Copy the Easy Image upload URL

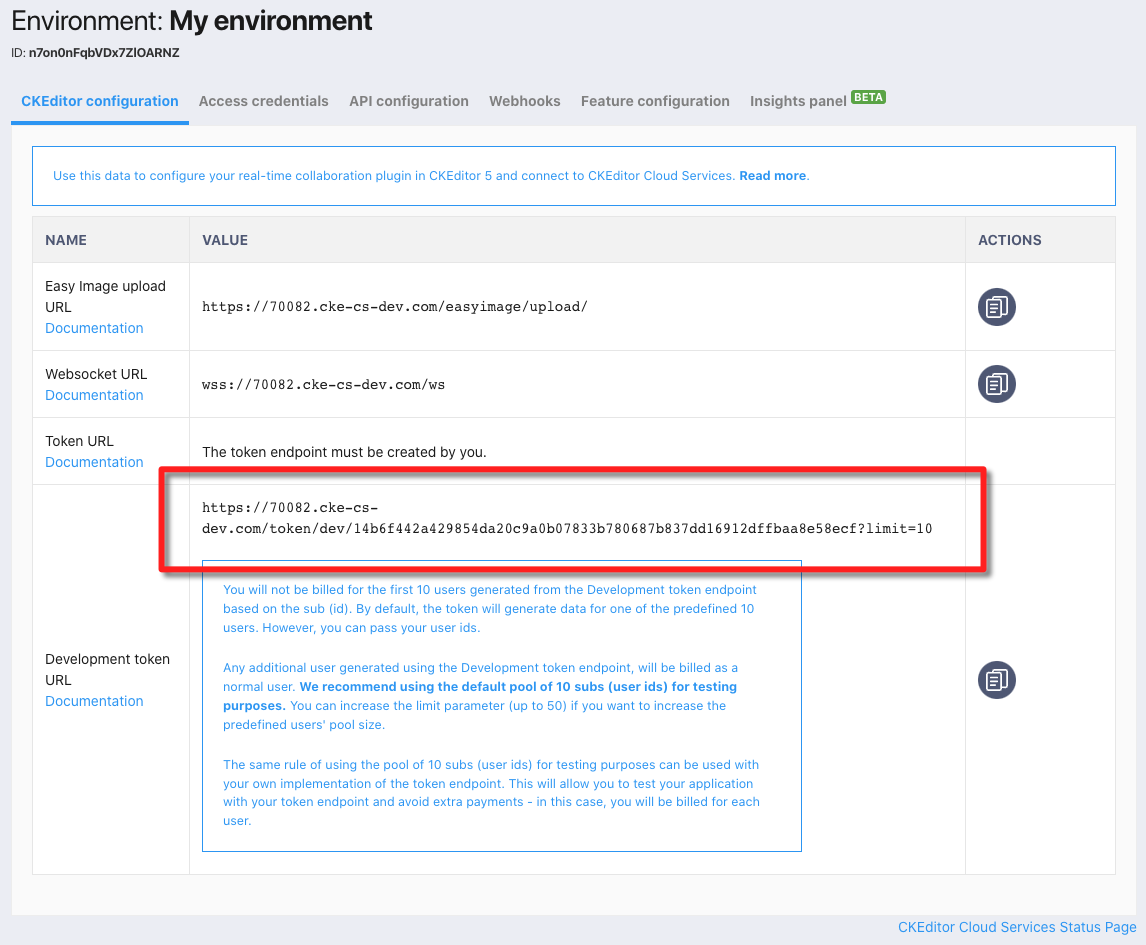(x=996, y=307)
